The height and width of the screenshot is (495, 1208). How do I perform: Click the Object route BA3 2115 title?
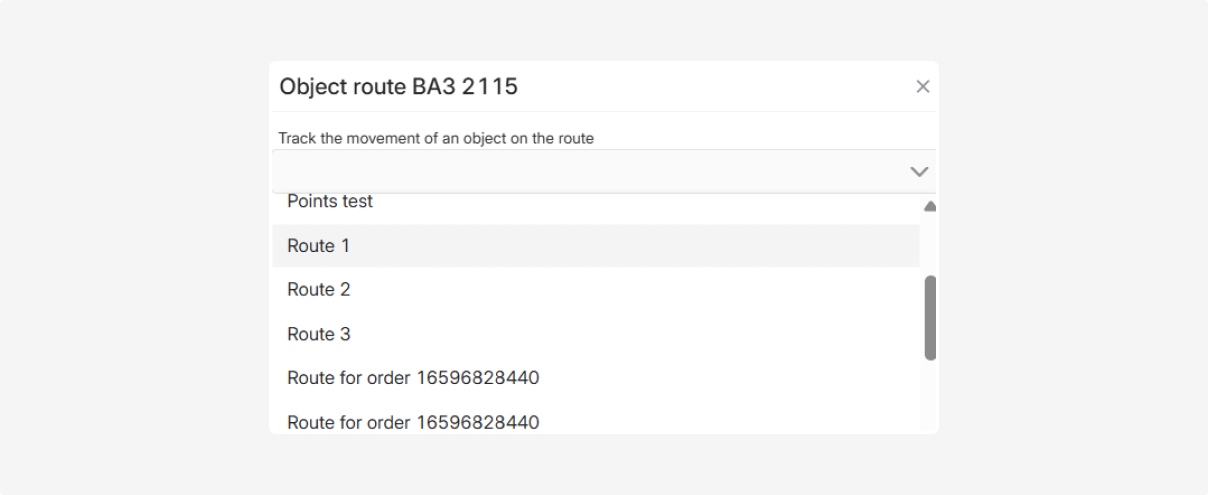pos(398,87)
